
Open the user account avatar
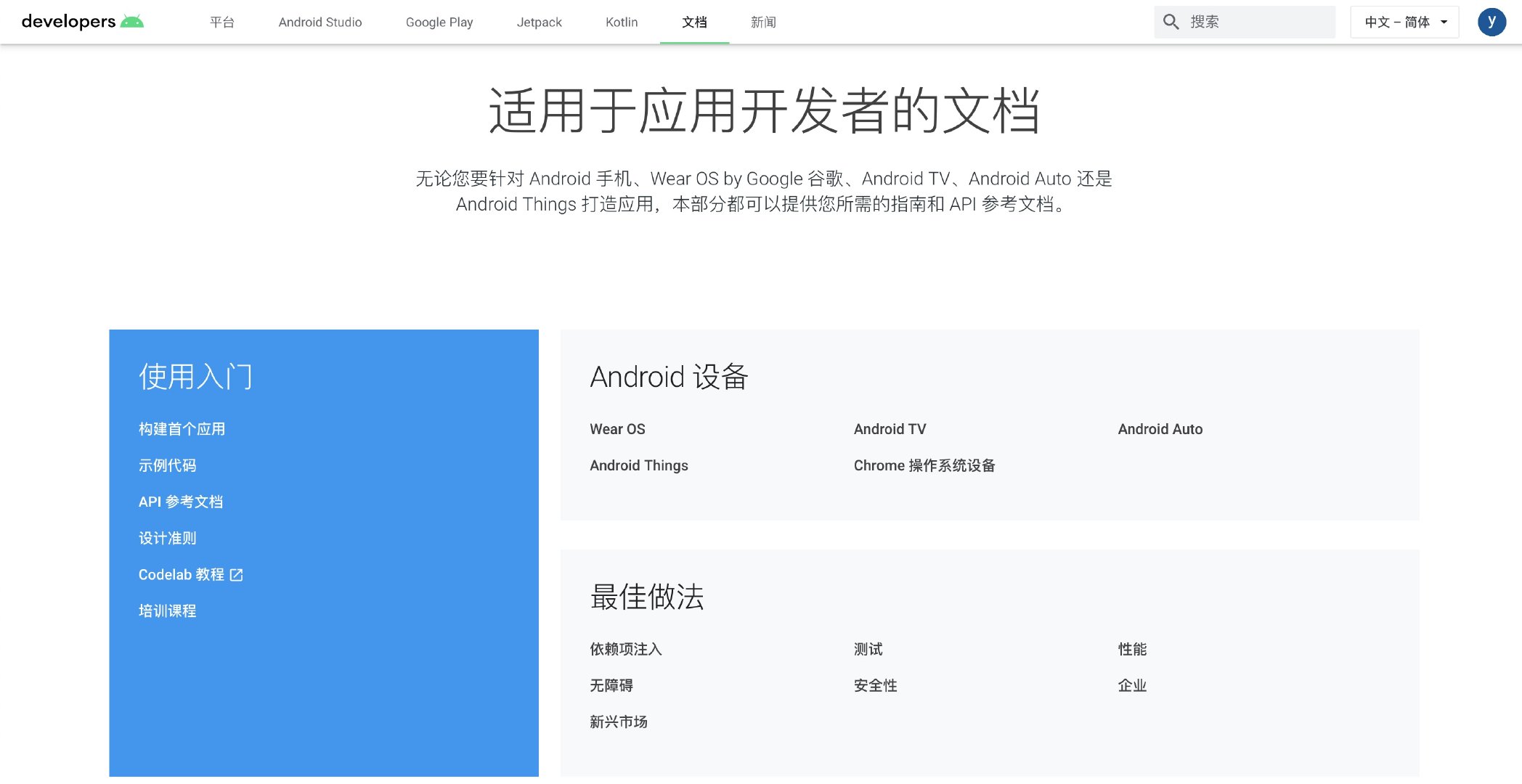[x=1492, y=22]
